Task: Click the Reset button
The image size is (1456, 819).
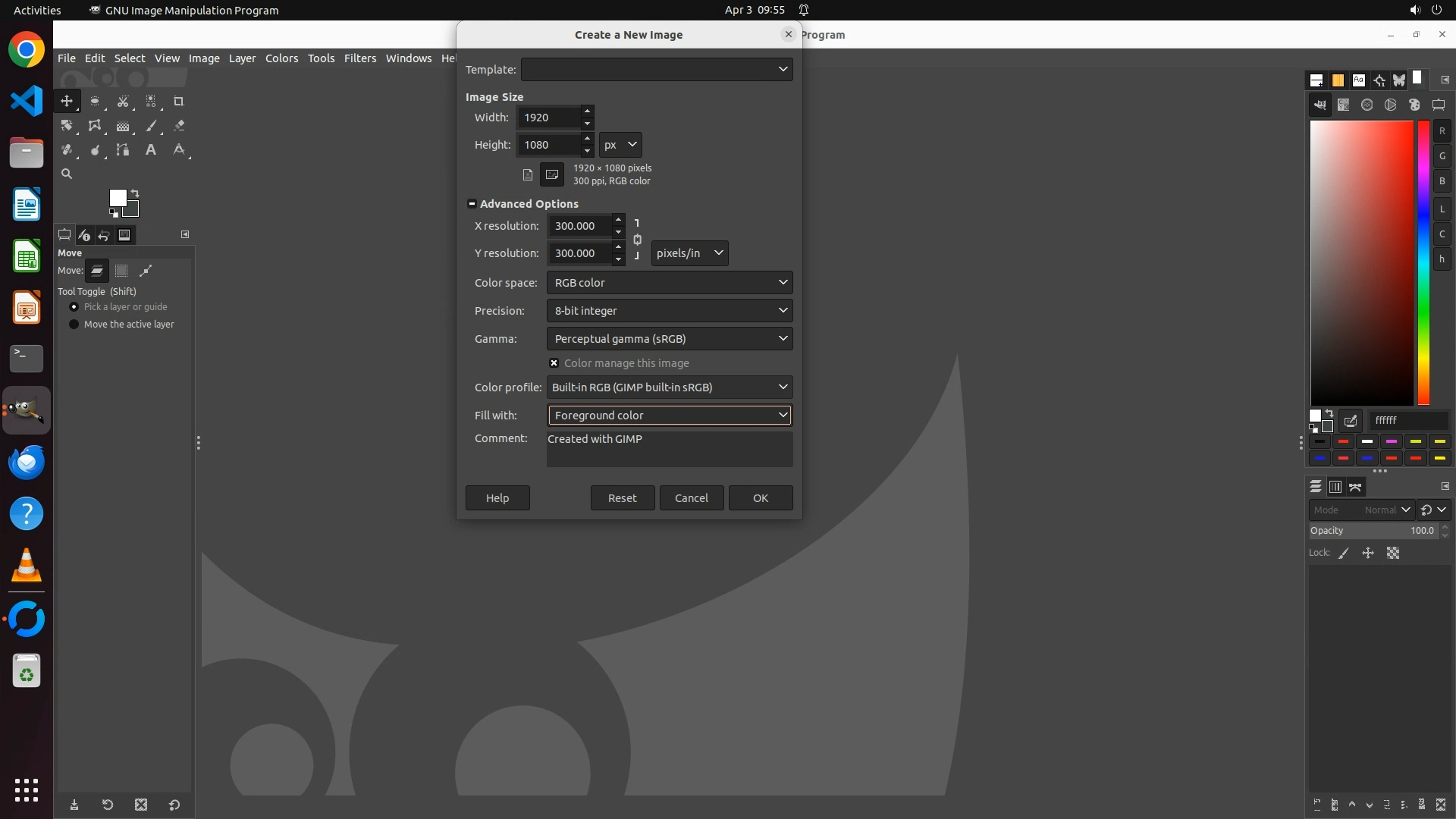Action: coord(622,498)
